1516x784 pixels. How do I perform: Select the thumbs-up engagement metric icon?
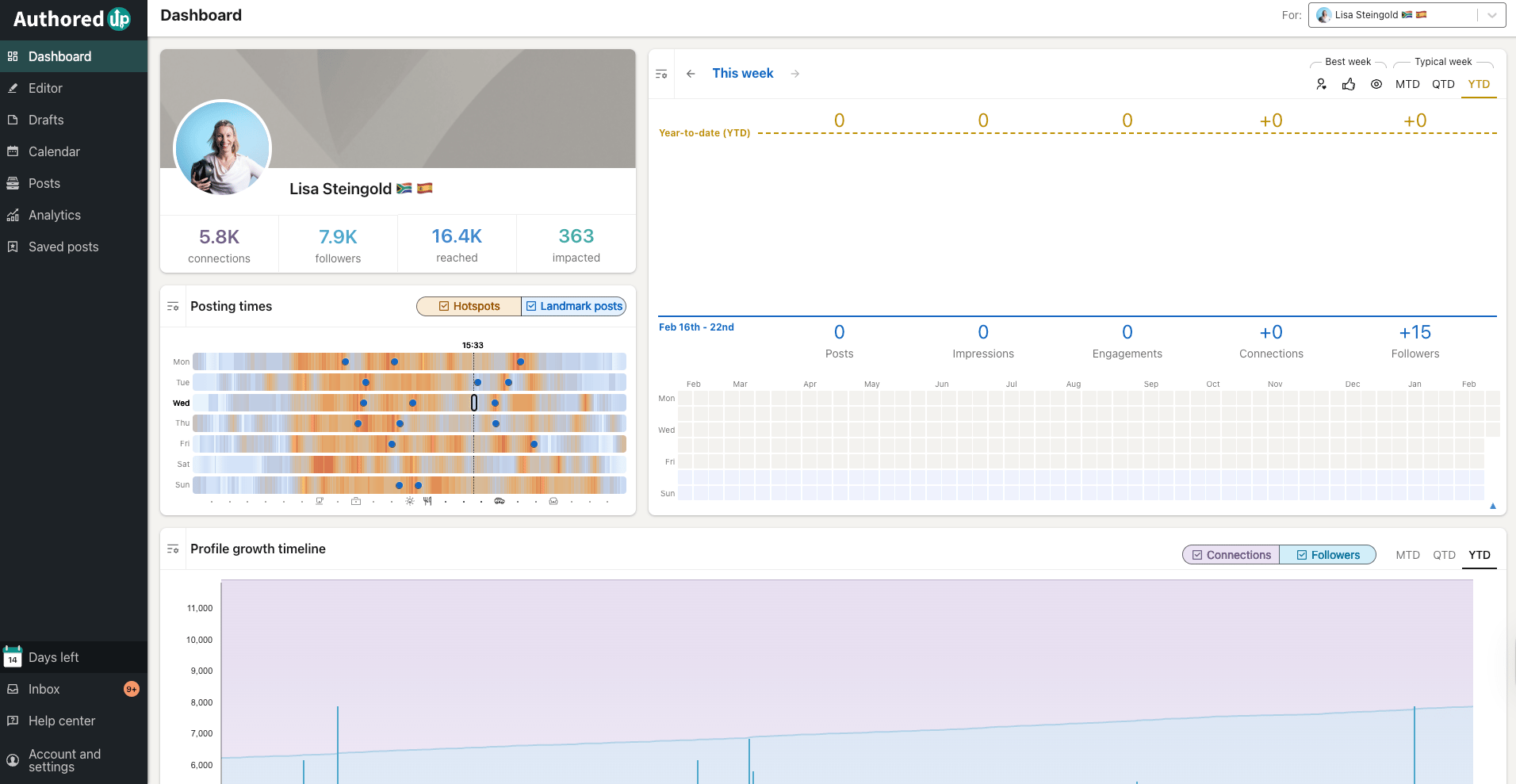(1349, 84)
